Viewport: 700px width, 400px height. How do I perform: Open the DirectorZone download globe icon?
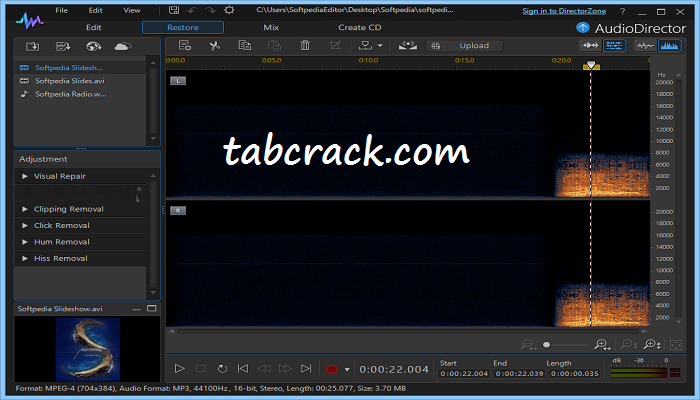click(x=93, y=46)
